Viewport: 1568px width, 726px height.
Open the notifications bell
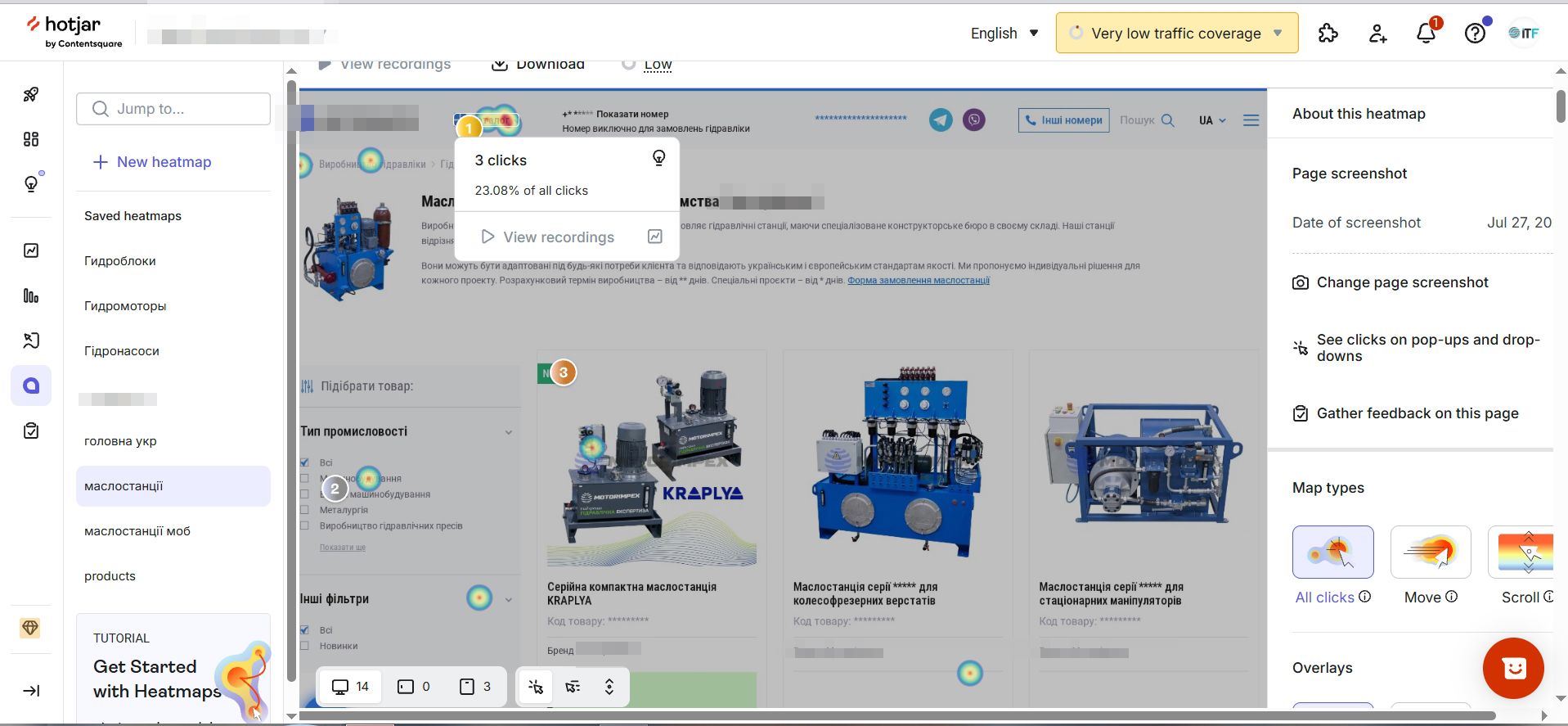[1426, 33]
